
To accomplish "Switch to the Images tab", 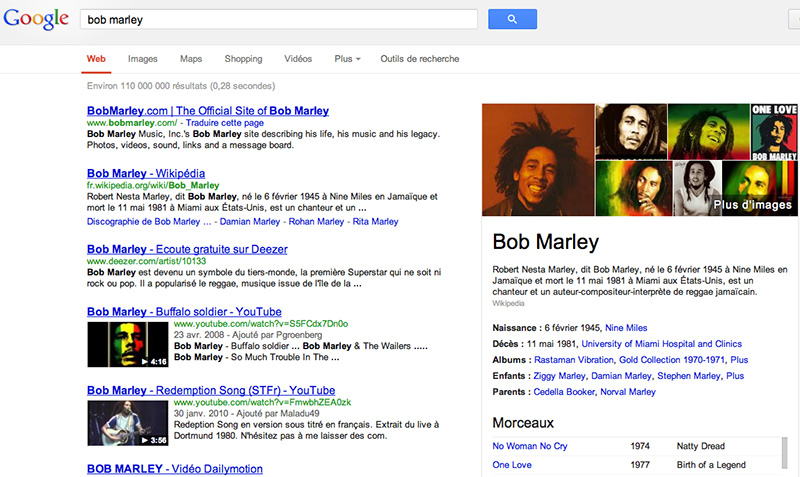I will (142, 59).
